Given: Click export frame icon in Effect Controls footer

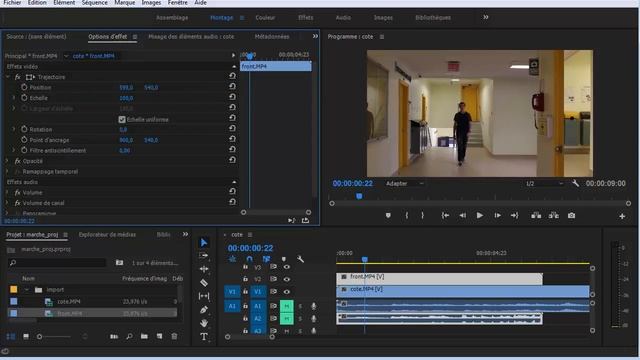Looking at the screenshot, I should [x=305, y=220].
